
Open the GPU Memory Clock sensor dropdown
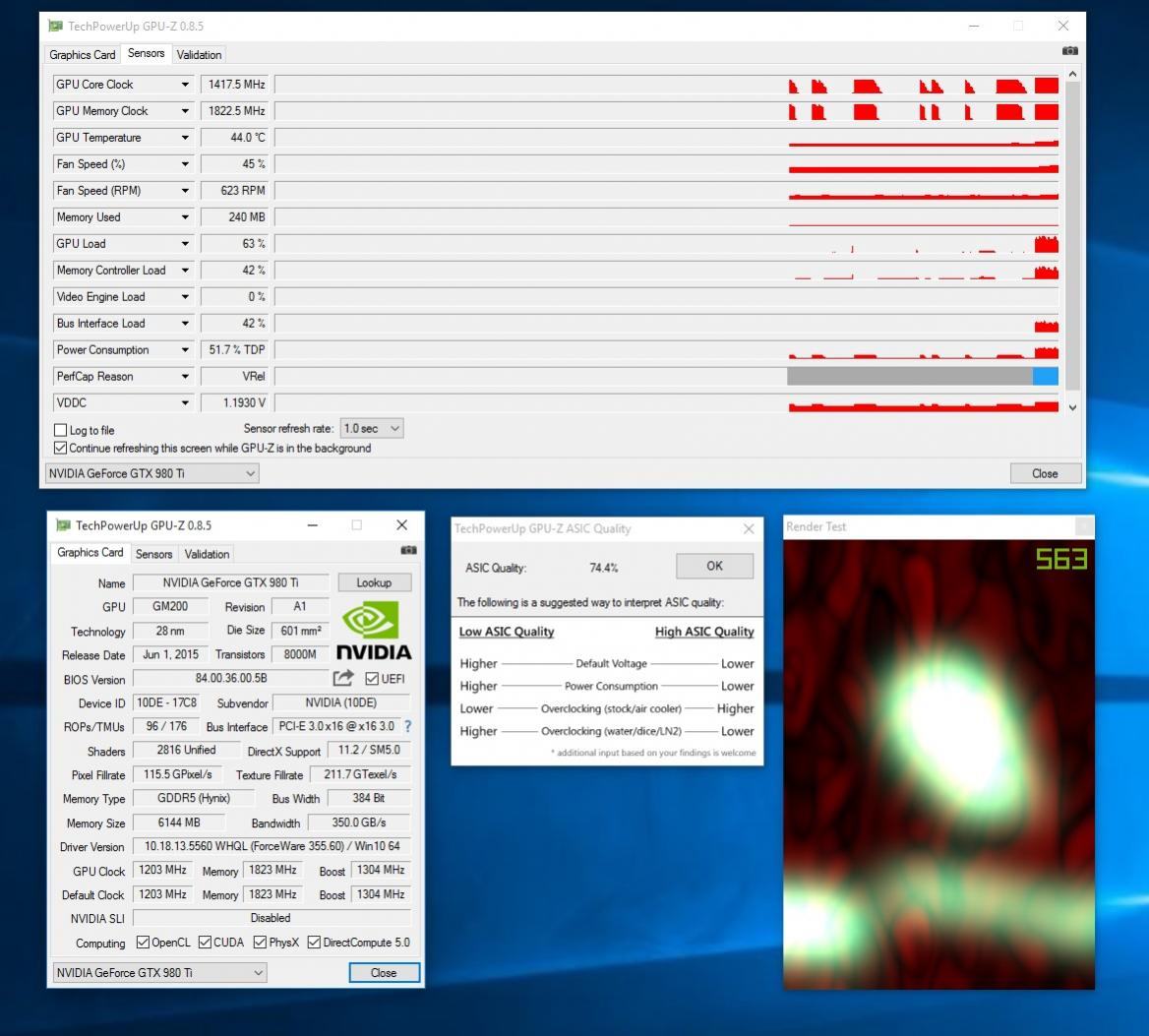[x=185, y=110]
